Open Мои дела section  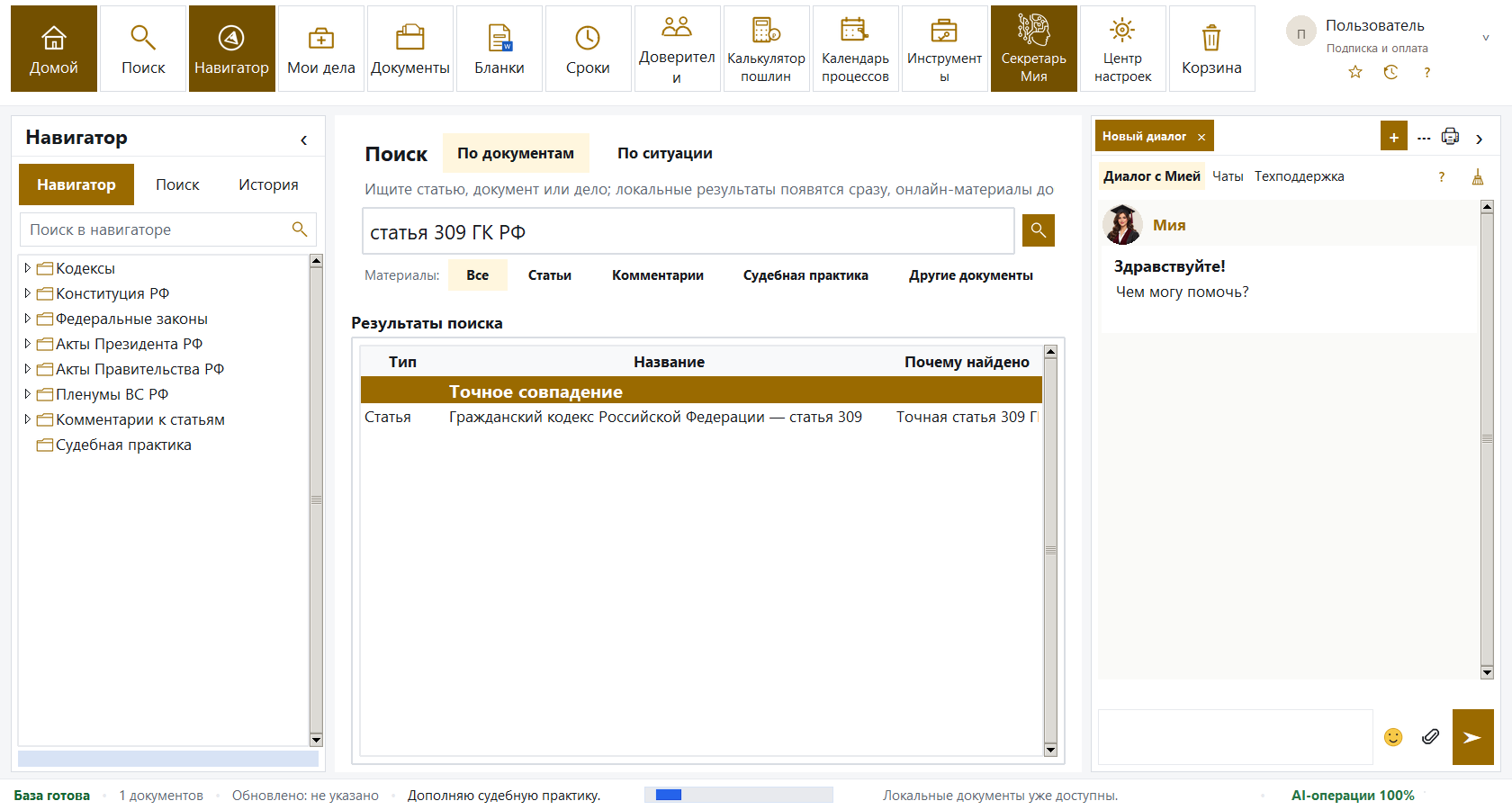[321, 49]
